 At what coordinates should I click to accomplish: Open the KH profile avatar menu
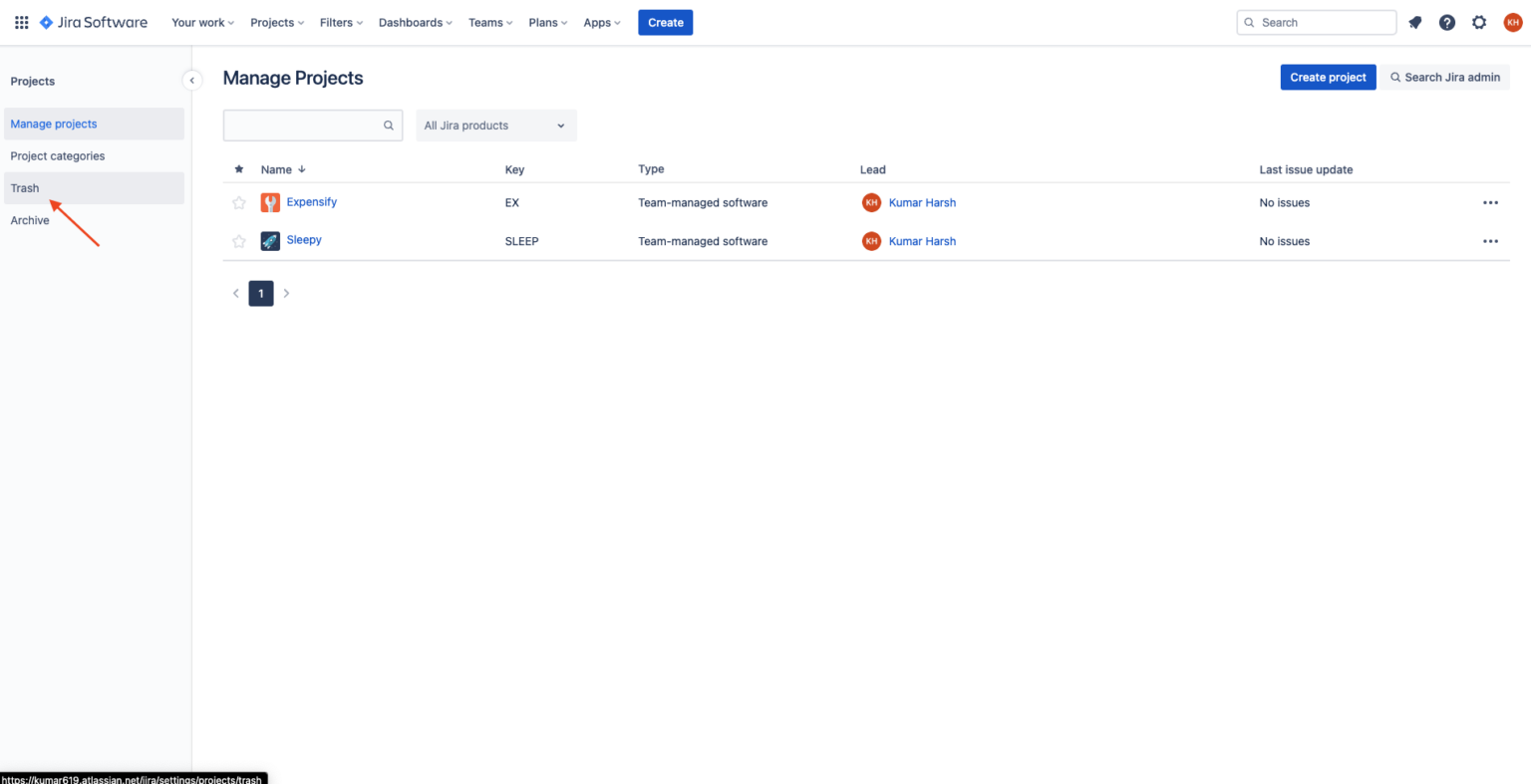(x=1512, y=22)
